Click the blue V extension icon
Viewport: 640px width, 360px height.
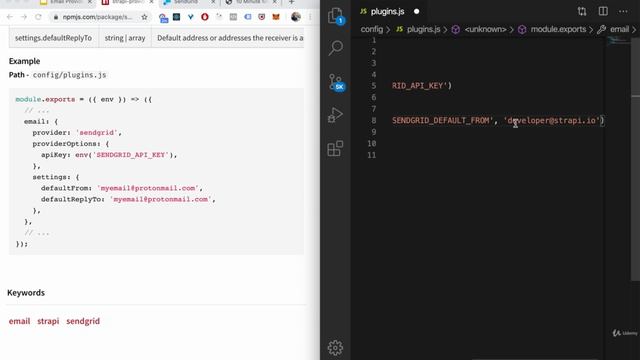[x=191, y=17]
